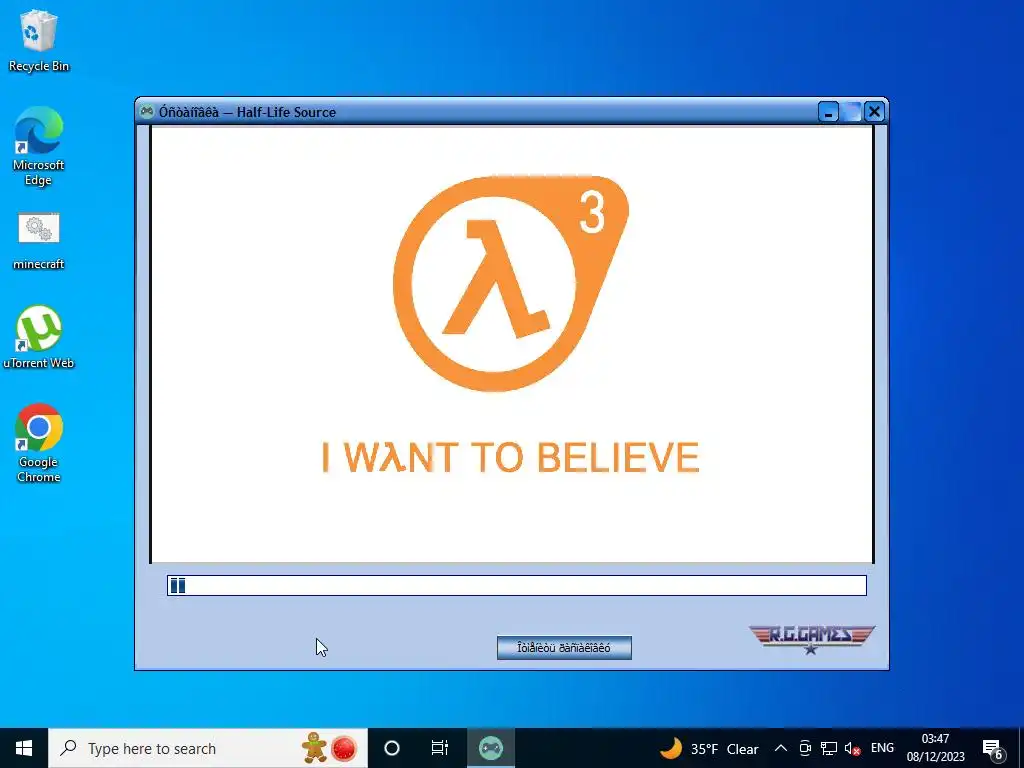The image size is (1024, 768).
Task: Click the installation progress bar
Action: [x=517, y=585]
